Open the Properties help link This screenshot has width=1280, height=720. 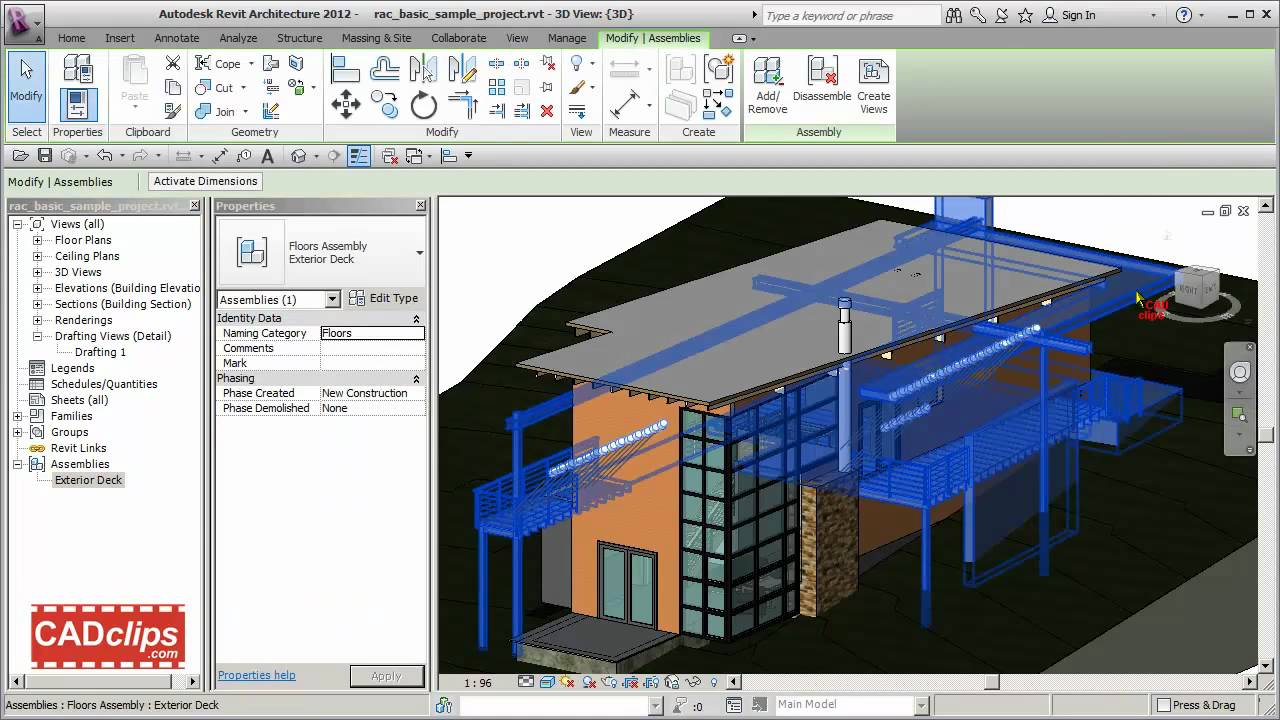(x=256, y=675)
